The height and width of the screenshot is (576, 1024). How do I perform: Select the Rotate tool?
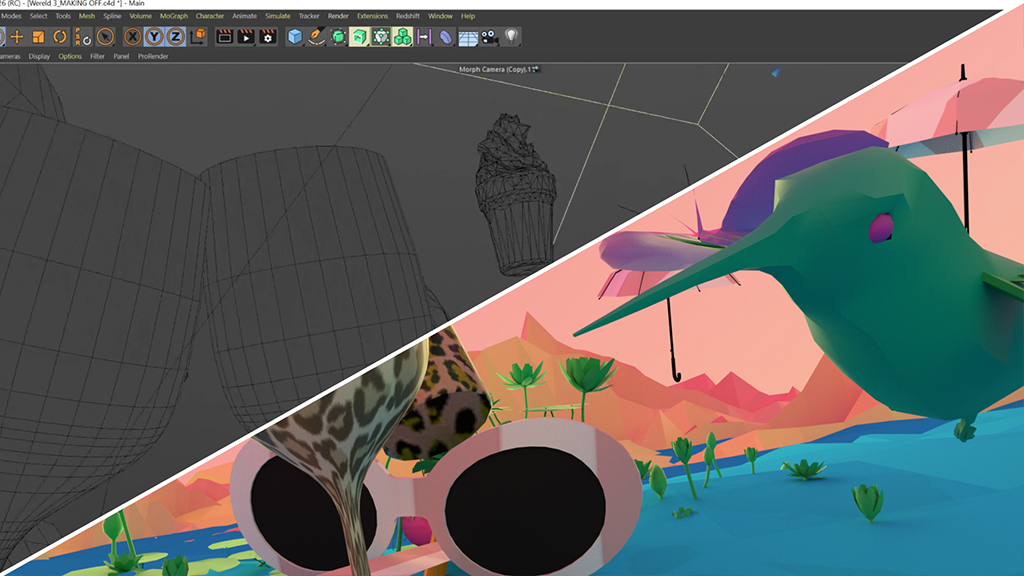point(60,37)
